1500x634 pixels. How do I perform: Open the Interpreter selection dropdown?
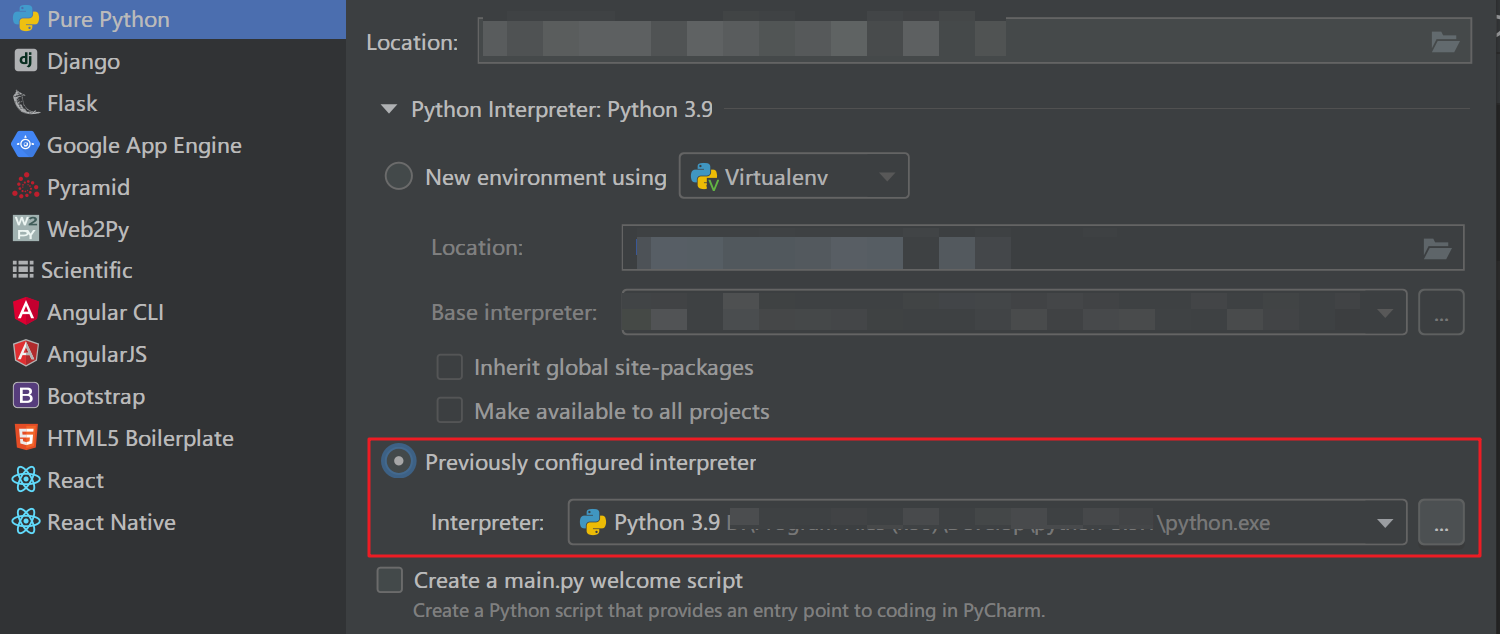coord(1385,522)
